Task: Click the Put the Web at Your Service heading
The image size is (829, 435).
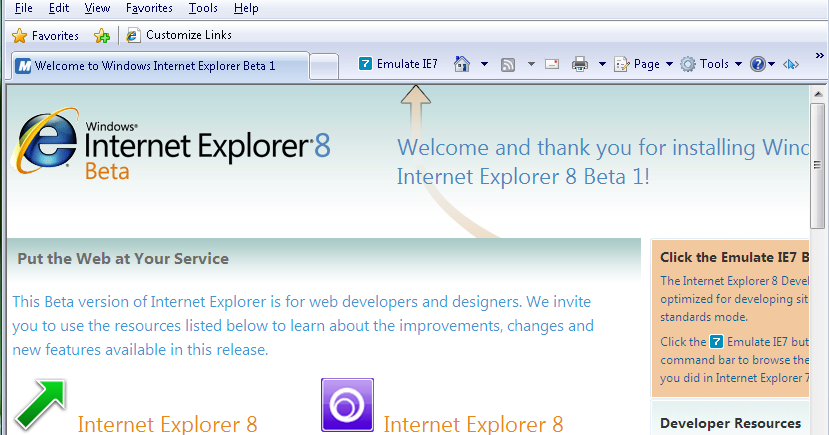Action: coord(123,258)
